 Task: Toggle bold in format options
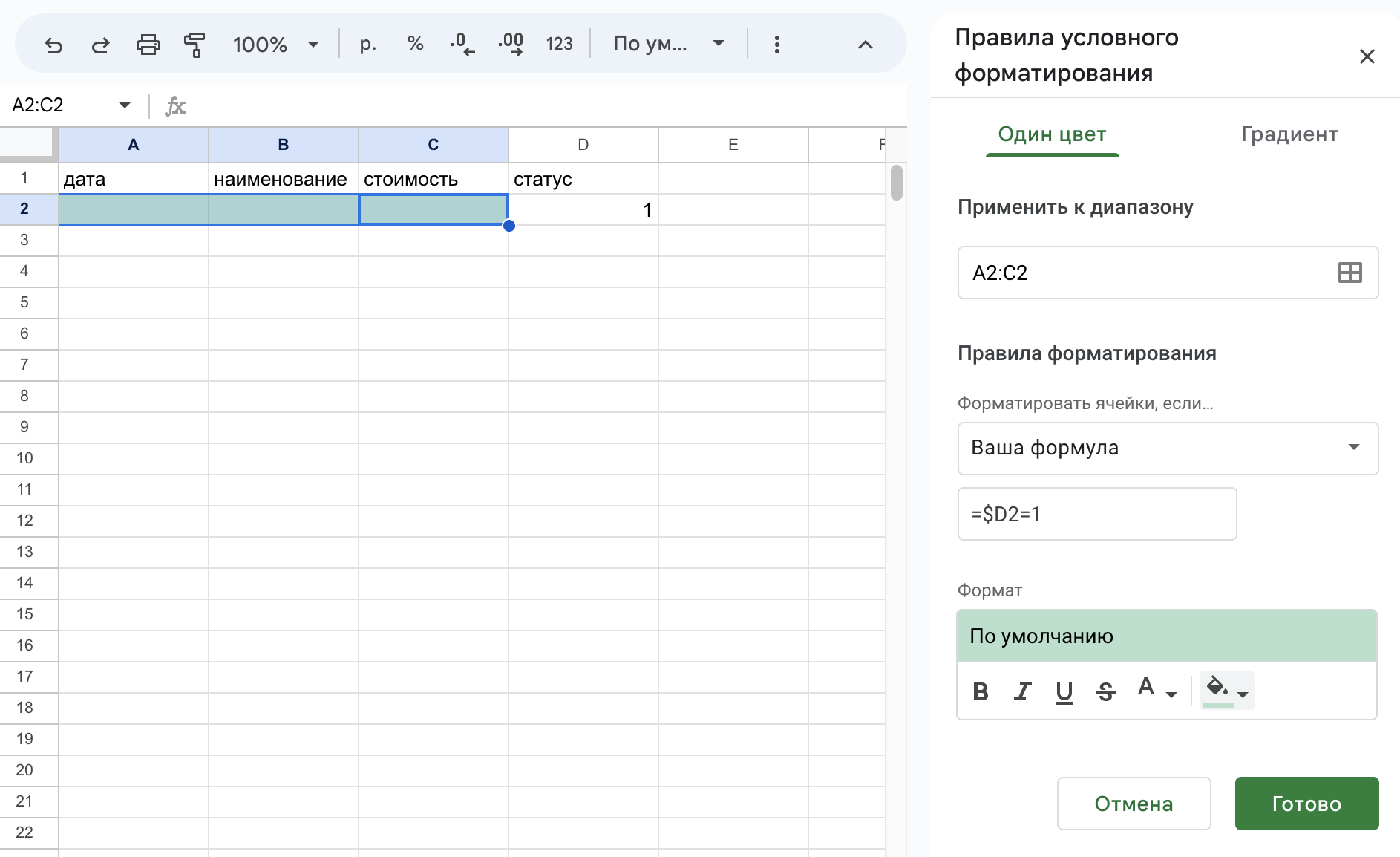(x=980, y=691)
